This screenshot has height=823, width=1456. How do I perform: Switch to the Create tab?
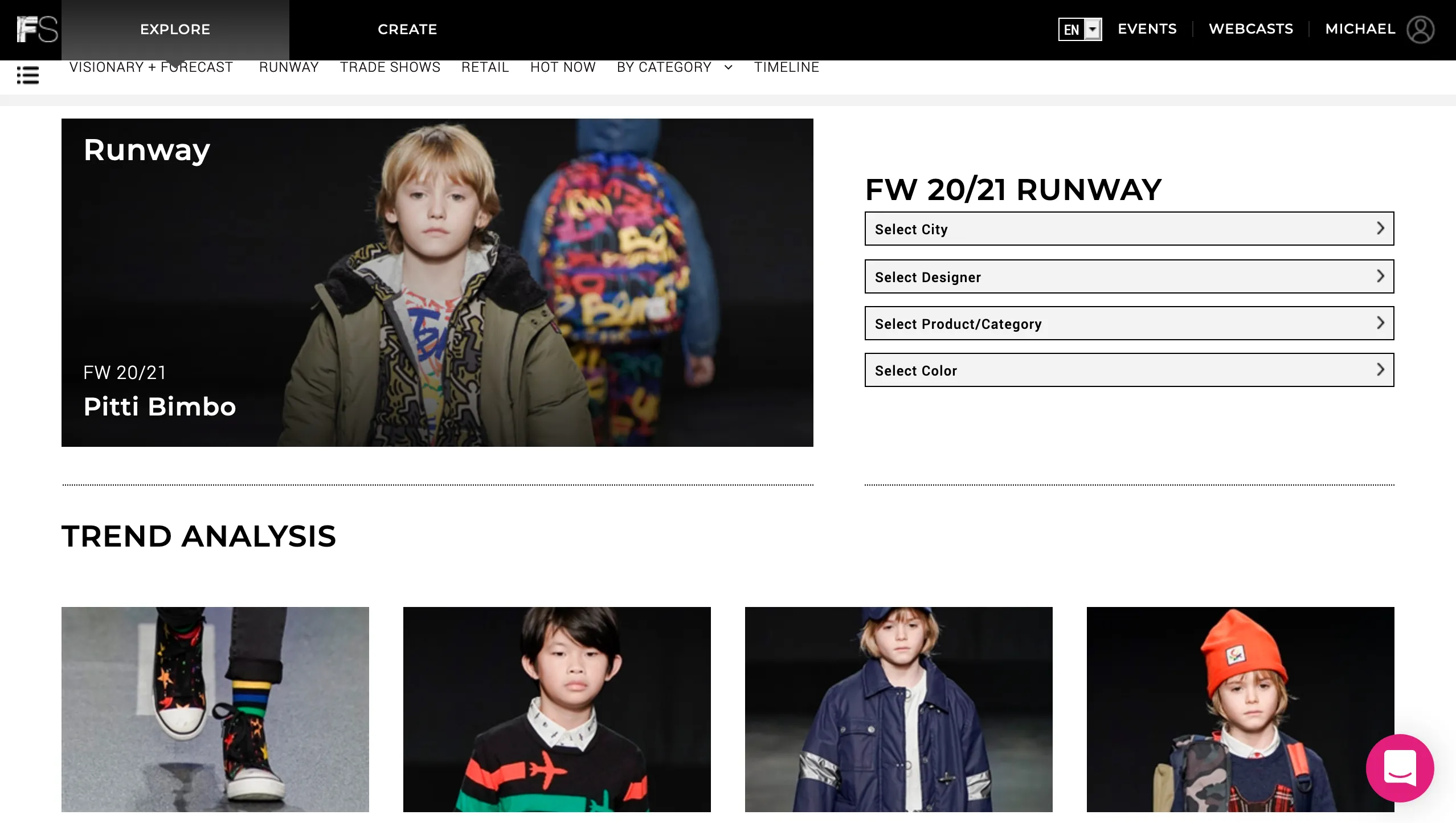(x=407, y=30)
